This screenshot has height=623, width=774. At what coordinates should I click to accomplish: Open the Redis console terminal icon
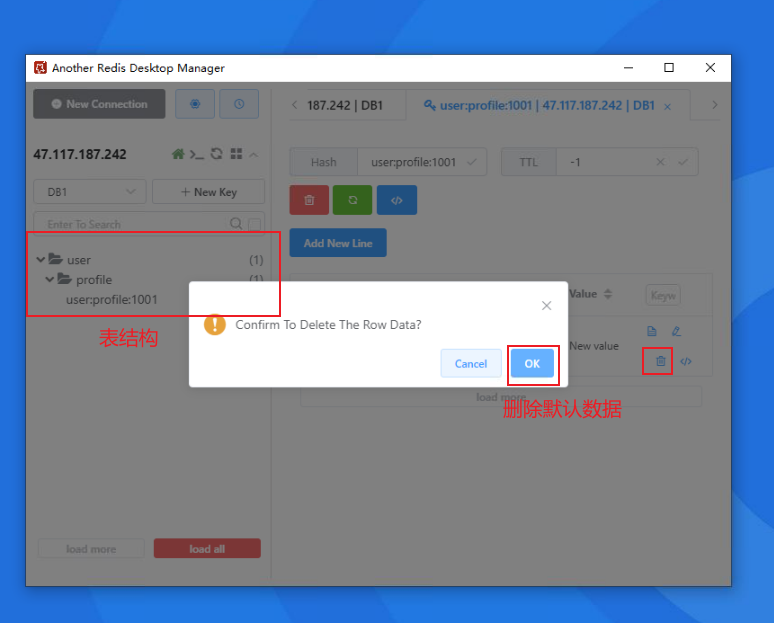[x=197, y=155]
